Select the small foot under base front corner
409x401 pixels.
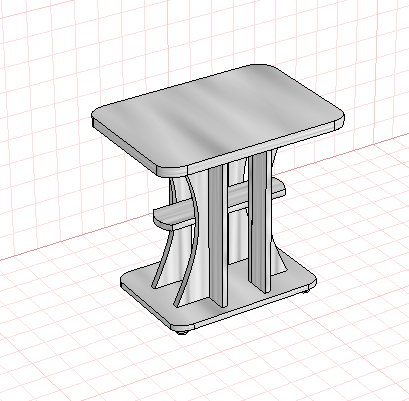coord(182,332)
